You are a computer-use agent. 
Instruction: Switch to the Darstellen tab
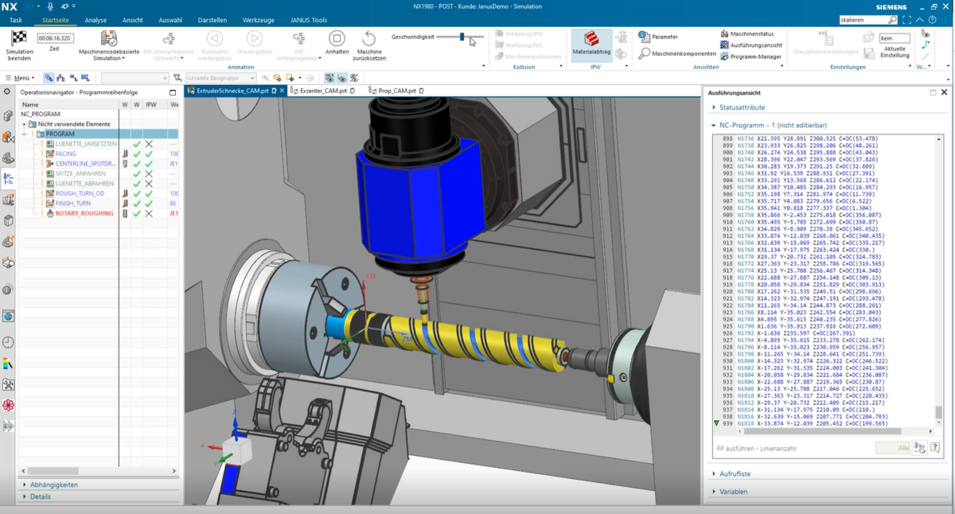click(212, 20)
